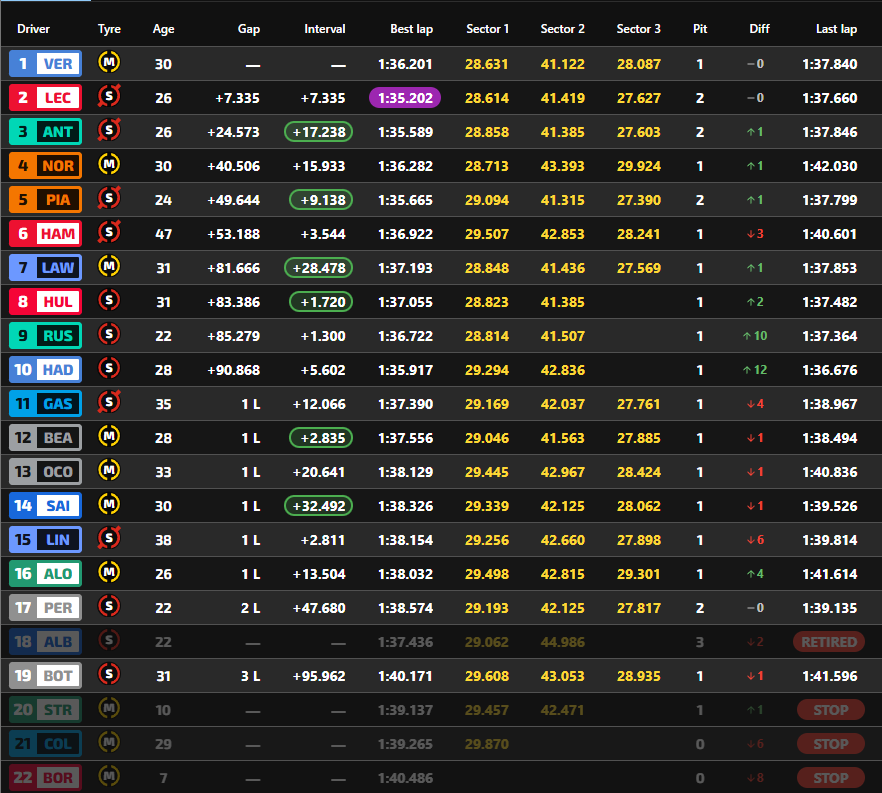Click HAD's position gain of 12
Screen dimensions: 882x793
click(x=755, y=370)
